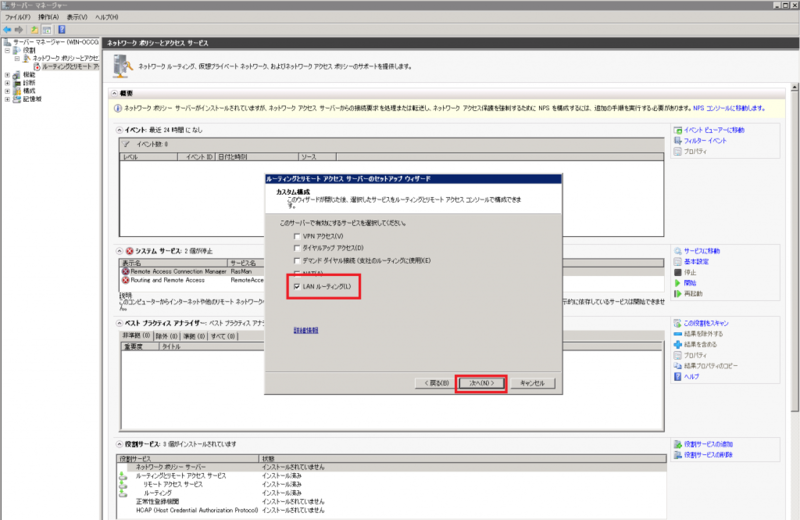Collapse the ネットワーク ポリシーとアクセス tree node
The width and height of the screenshot is (800, 520).
tap(17, 59)
